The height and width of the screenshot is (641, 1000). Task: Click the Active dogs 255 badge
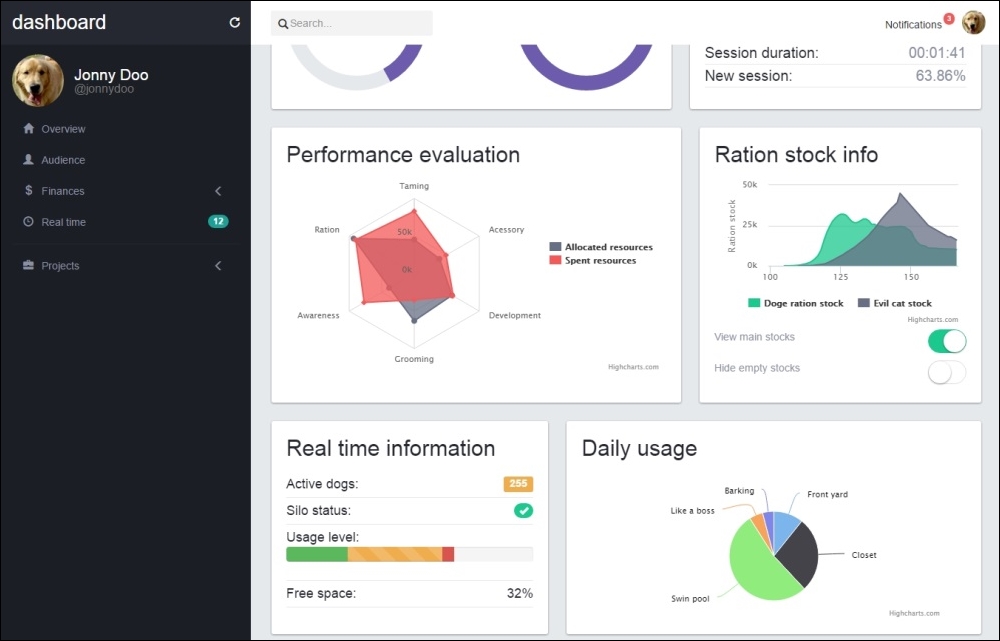pos(518,483)
